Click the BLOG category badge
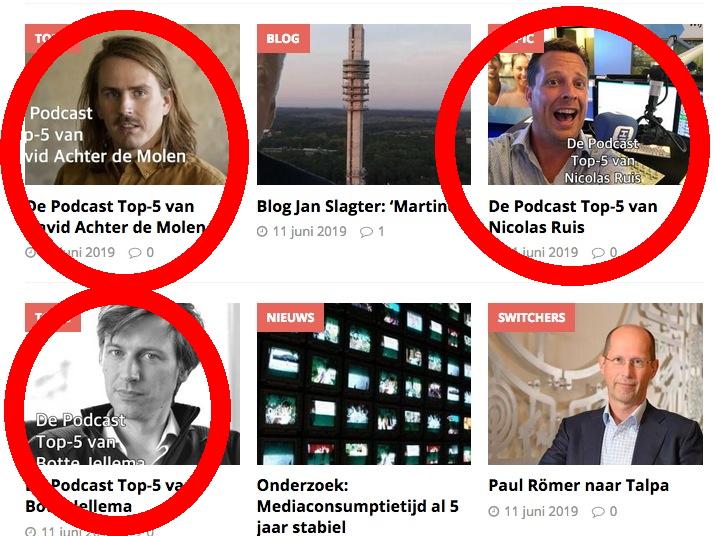 (283, 38)
